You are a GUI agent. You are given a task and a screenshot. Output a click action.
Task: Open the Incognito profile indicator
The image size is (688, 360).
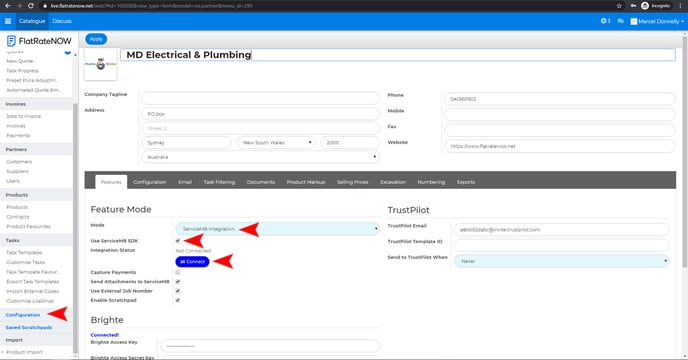656,6
